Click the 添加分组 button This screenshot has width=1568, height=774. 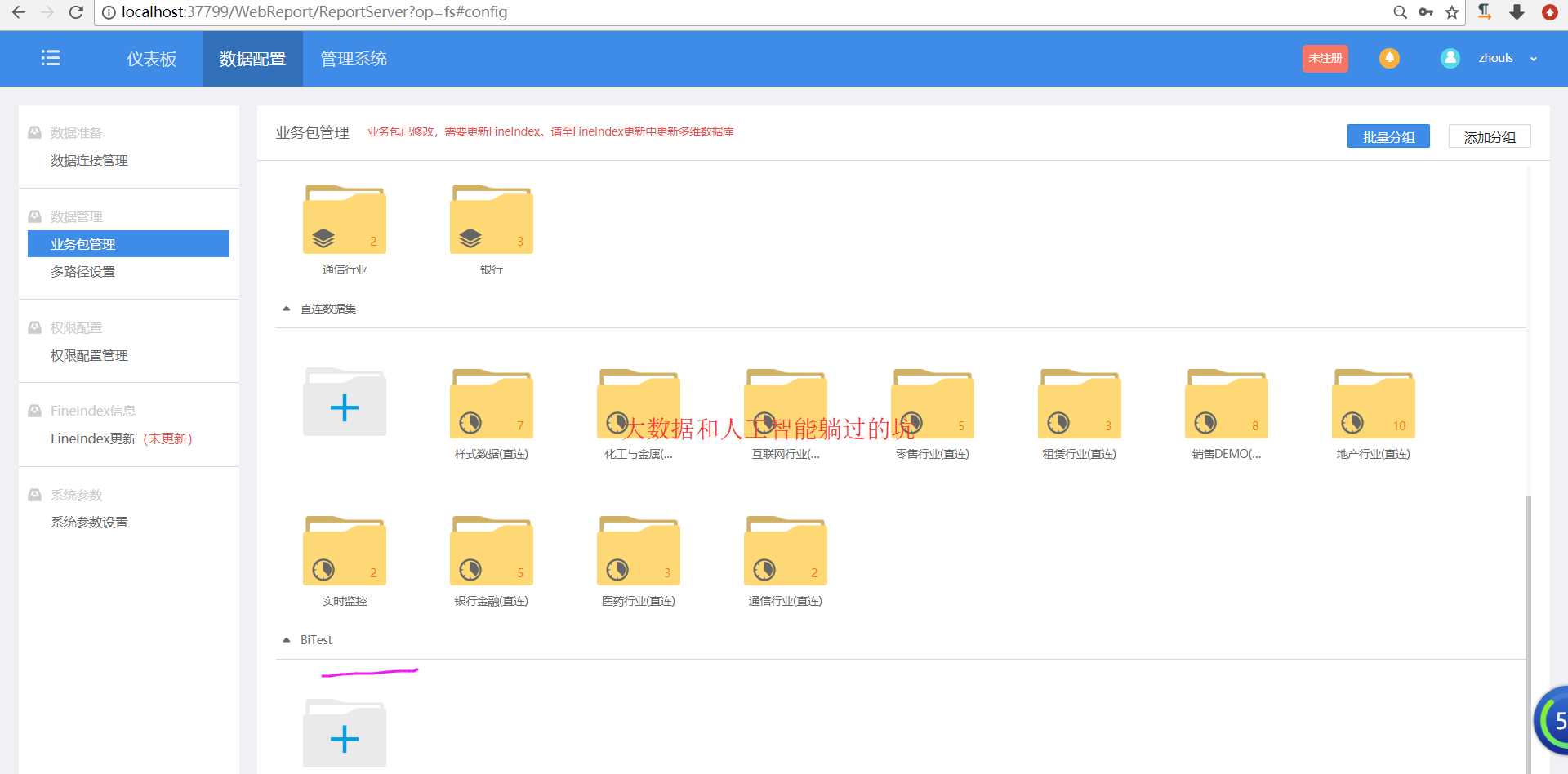(x=1490, y=136)
